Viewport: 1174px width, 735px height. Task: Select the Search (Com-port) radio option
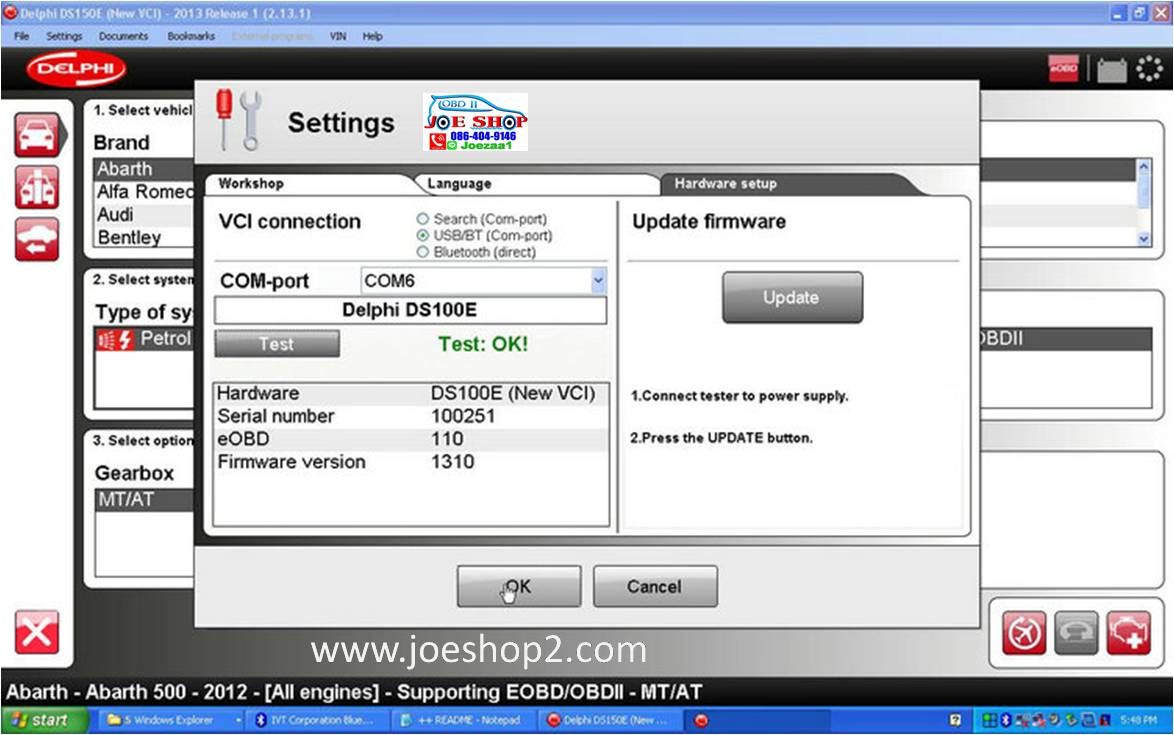tap(423, 219)
